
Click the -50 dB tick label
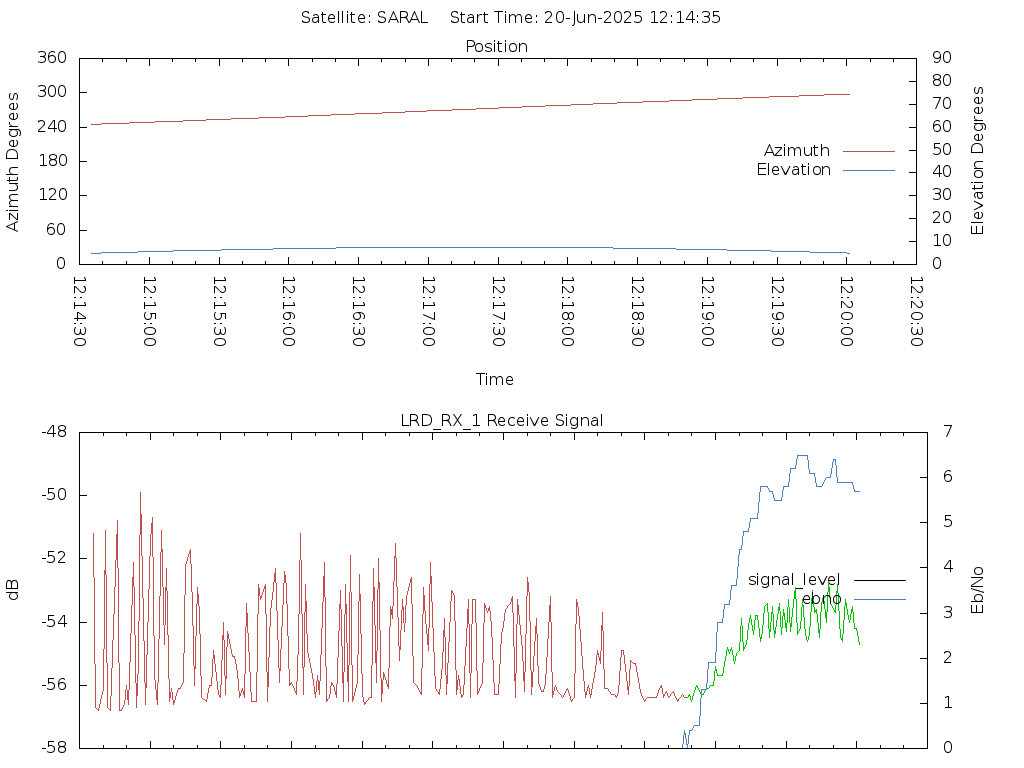(x=54, y=495)
